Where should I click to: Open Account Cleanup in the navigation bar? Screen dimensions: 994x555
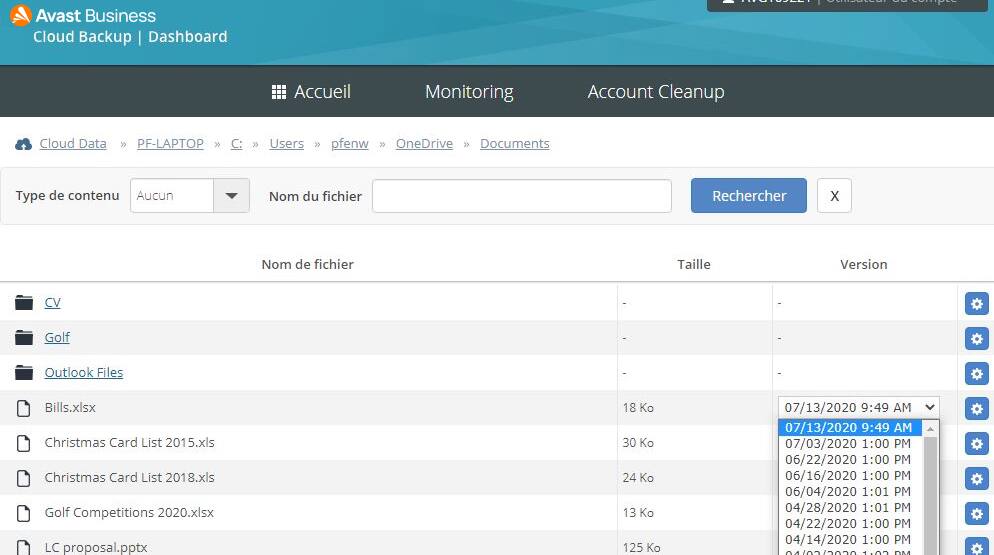click(x=656, y=92)
